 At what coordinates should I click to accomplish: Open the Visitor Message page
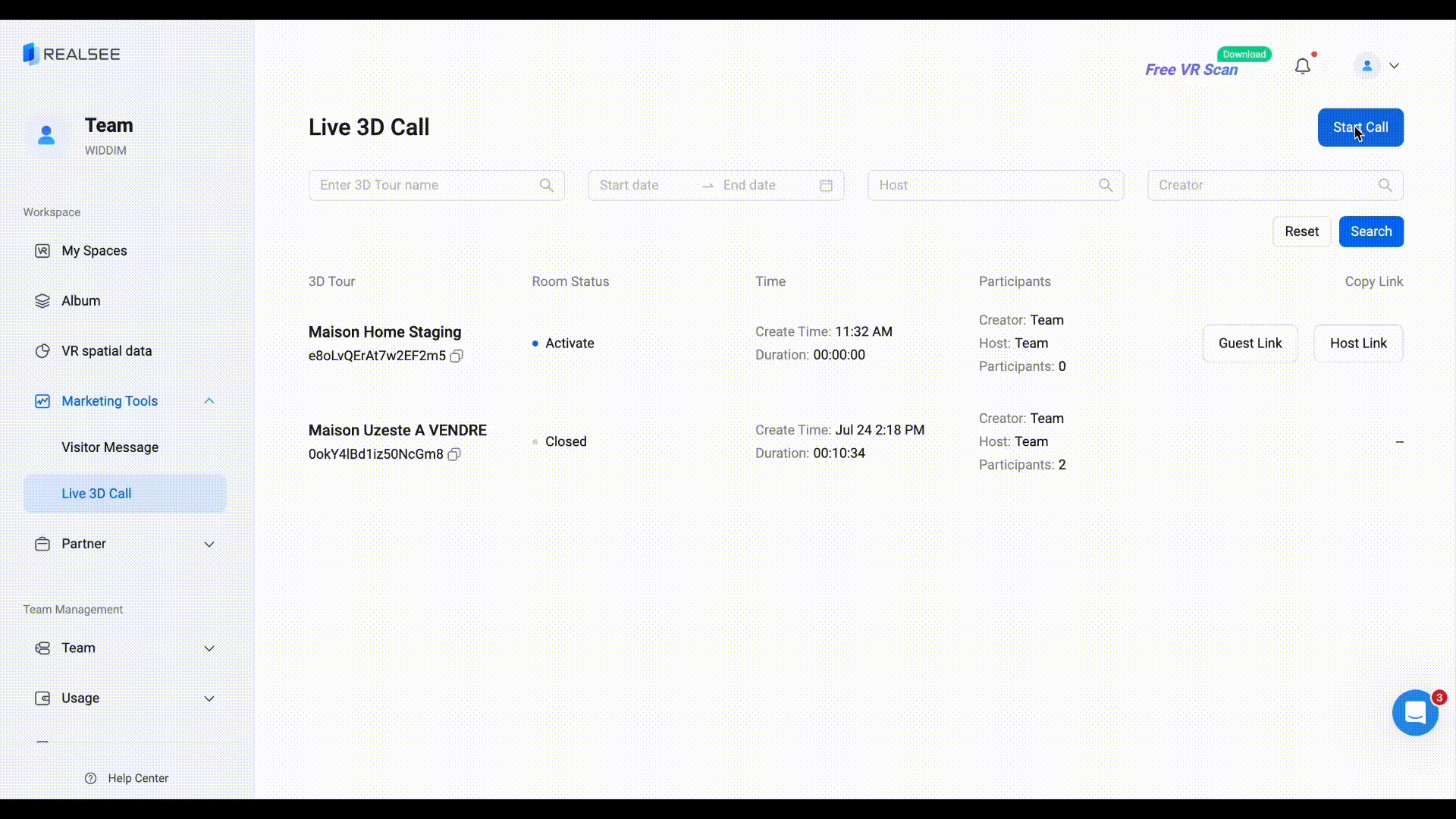pos(110,447)
